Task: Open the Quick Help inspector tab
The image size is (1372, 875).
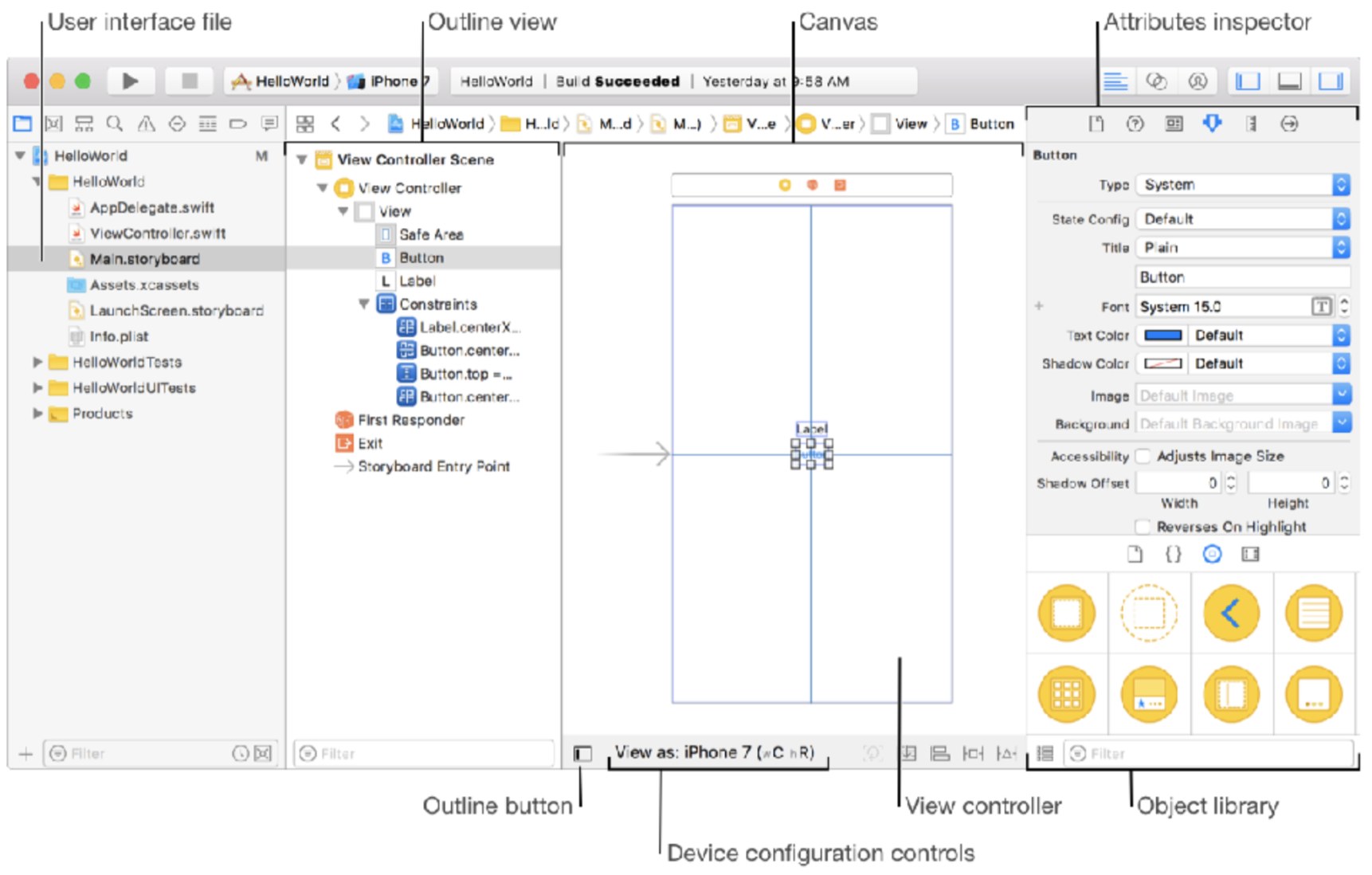Action: pos(1135,124)
